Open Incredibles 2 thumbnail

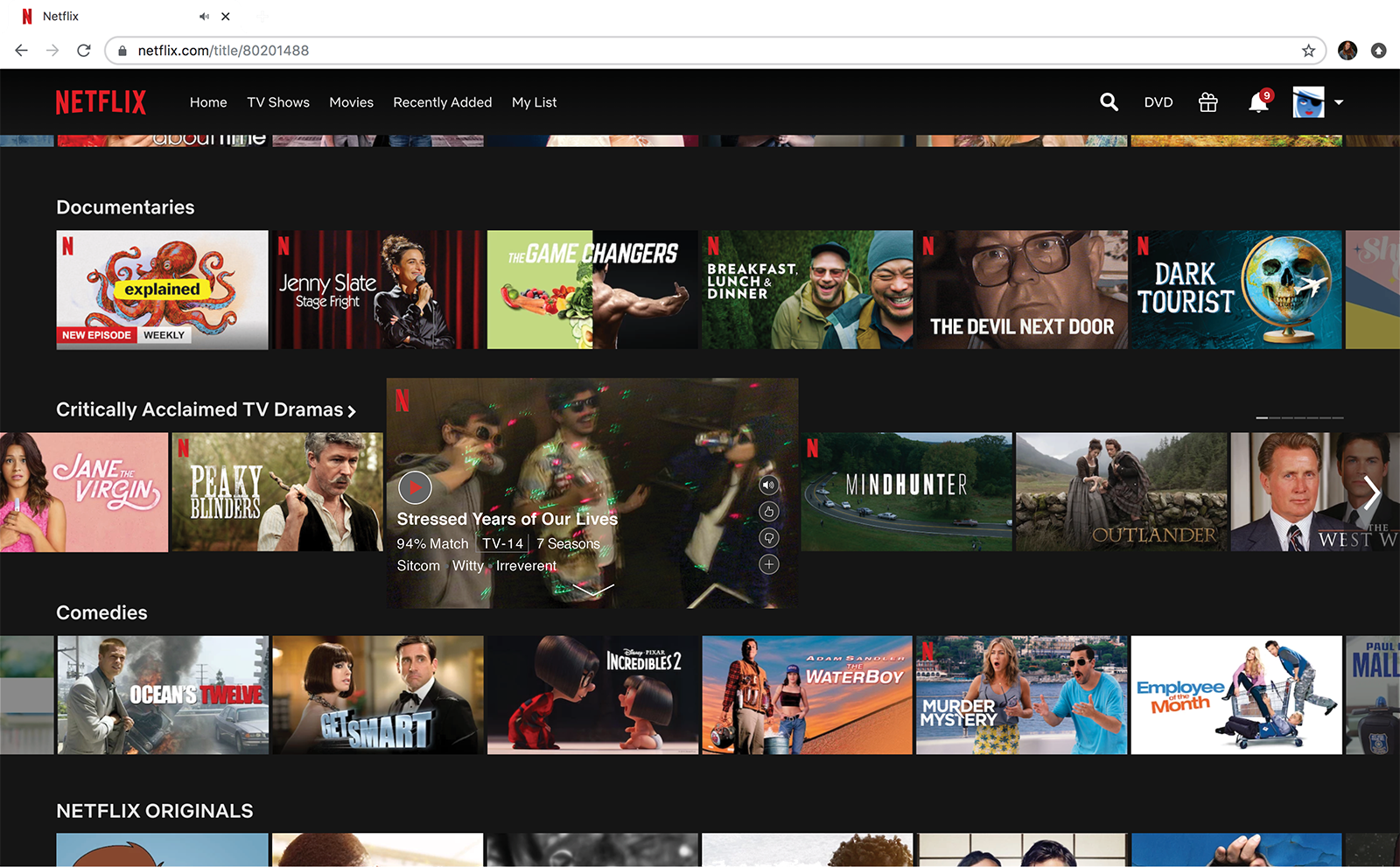592,696
